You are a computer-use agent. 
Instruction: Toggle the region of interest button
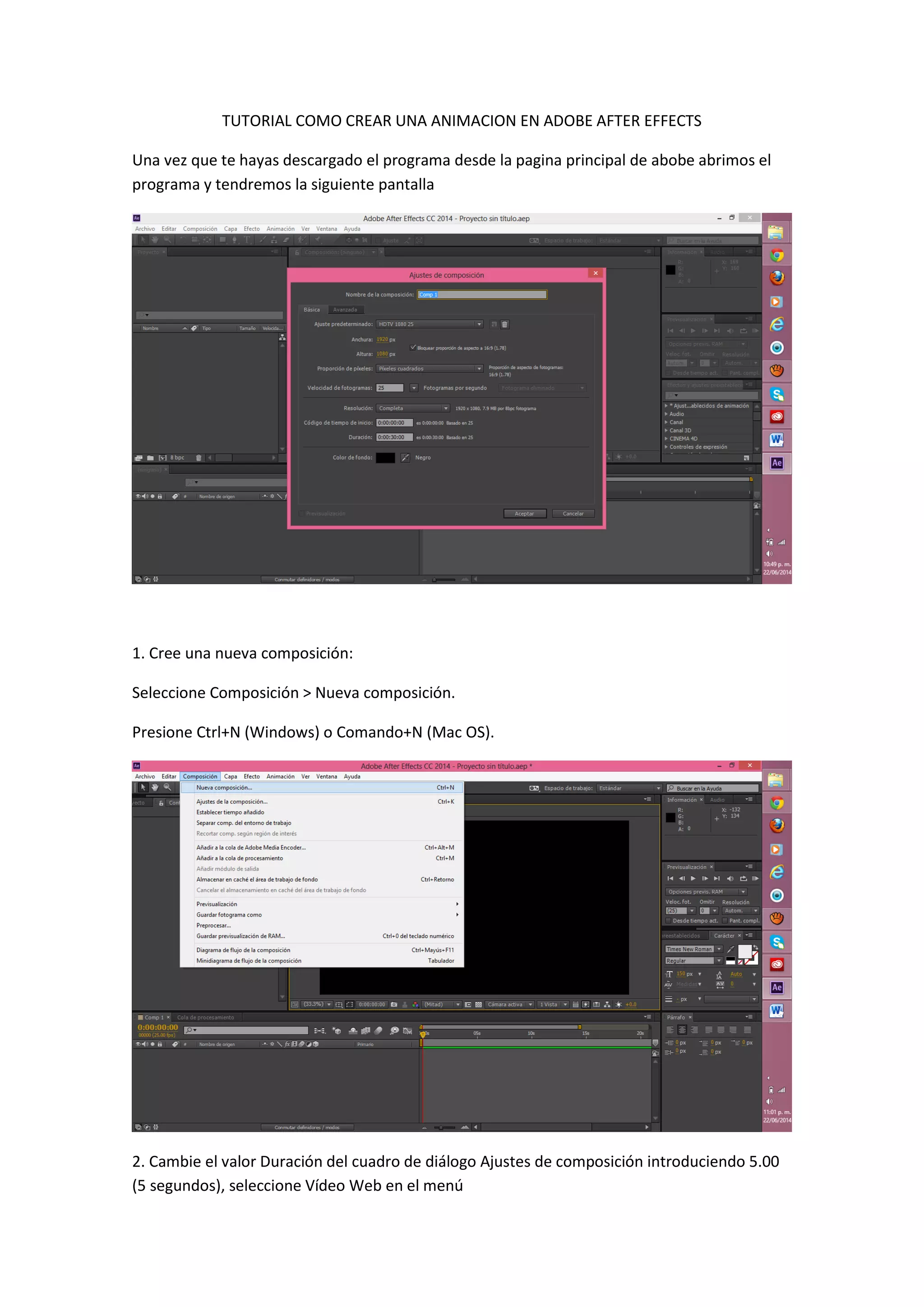pyautogui.click(x=468, y=1005)
